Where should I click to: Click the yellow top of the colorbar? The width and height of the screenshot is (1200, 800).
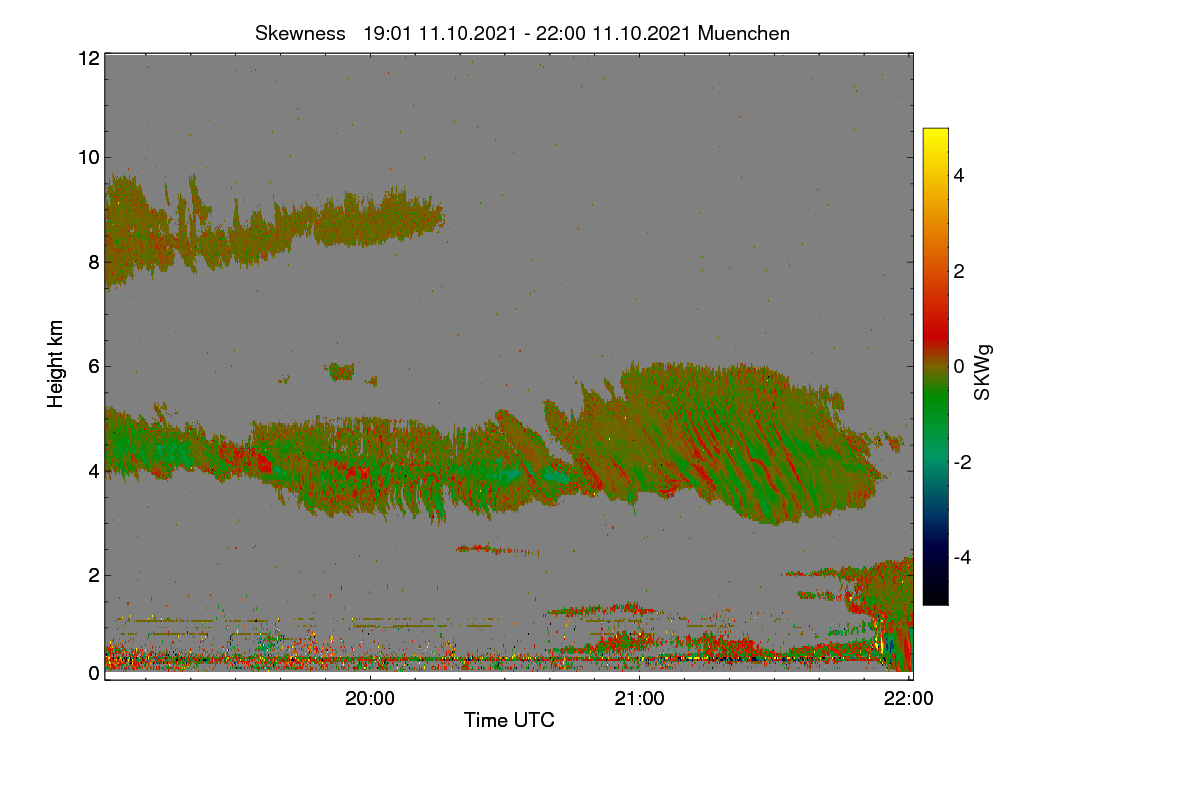point(935,135)
